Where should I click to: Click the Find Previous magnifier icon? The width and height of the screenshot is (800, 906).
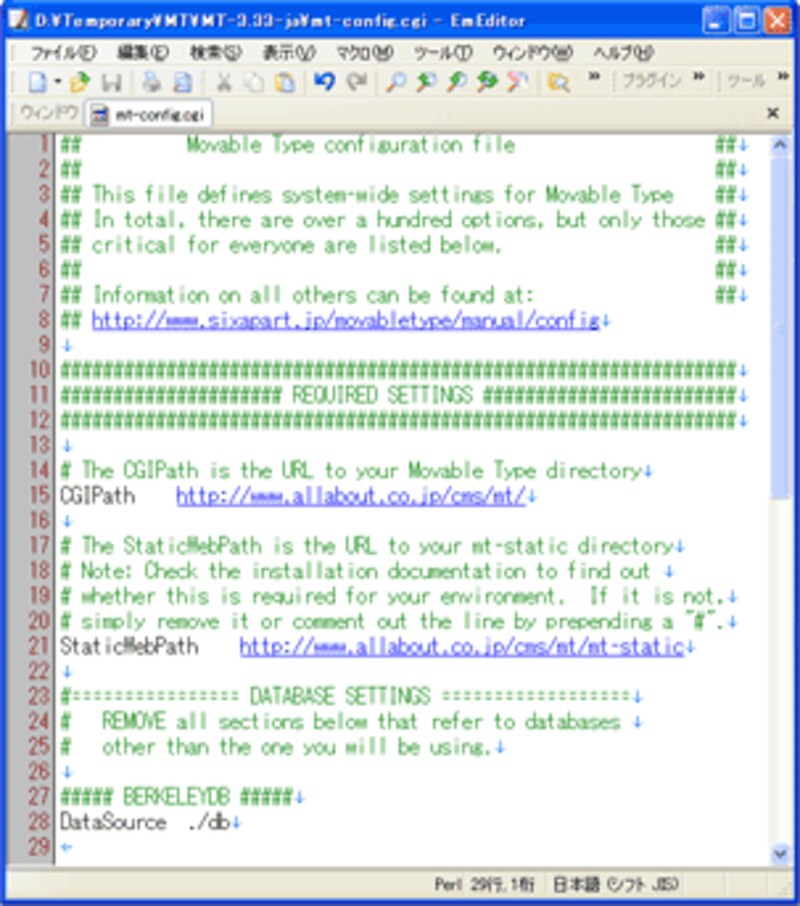(x=457, y=82)
